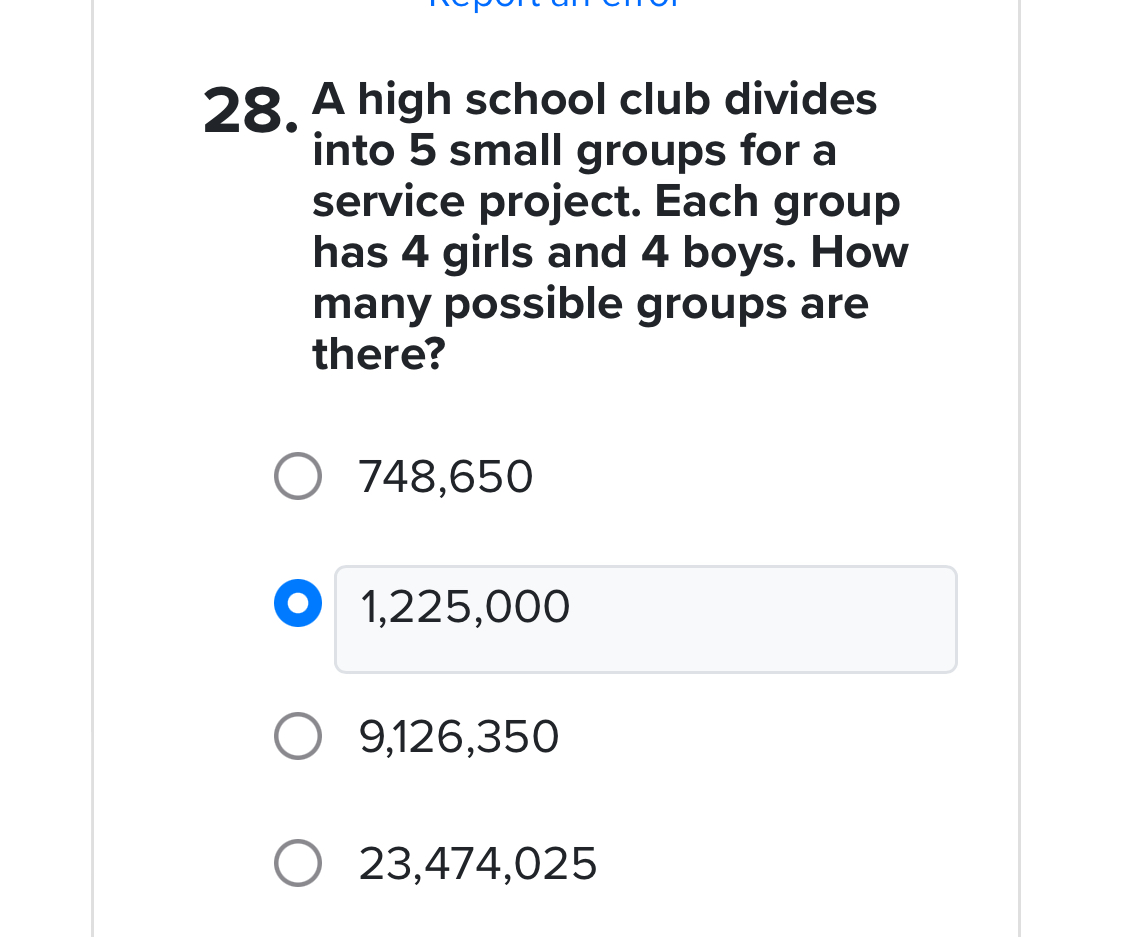
Task: Click the Report an error link
Action: click(554, 5)
